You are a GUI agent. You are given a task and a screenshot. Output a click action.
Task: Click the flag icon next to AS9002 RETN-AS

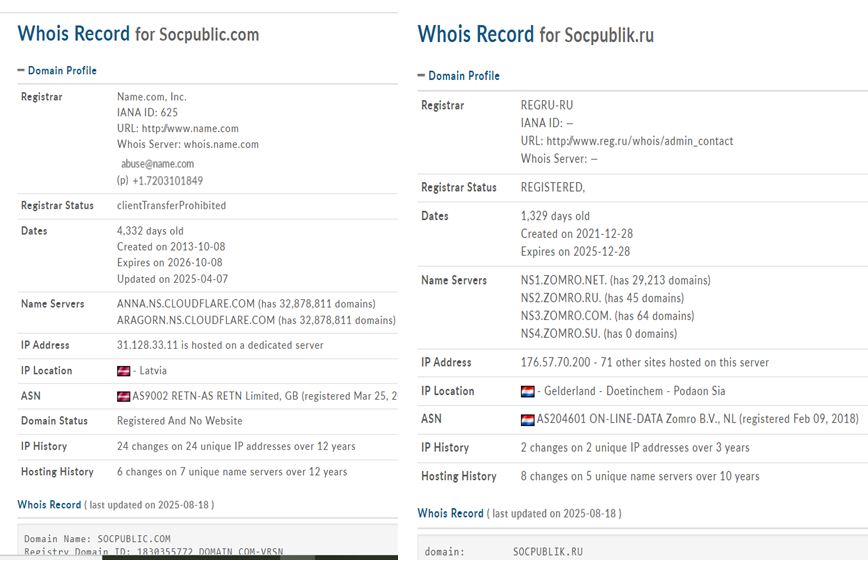123,396
